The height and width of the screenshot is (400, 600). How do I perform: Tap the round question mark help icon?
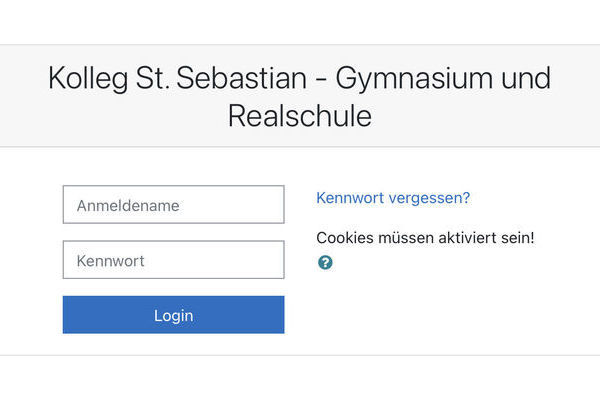coord(325,263)
